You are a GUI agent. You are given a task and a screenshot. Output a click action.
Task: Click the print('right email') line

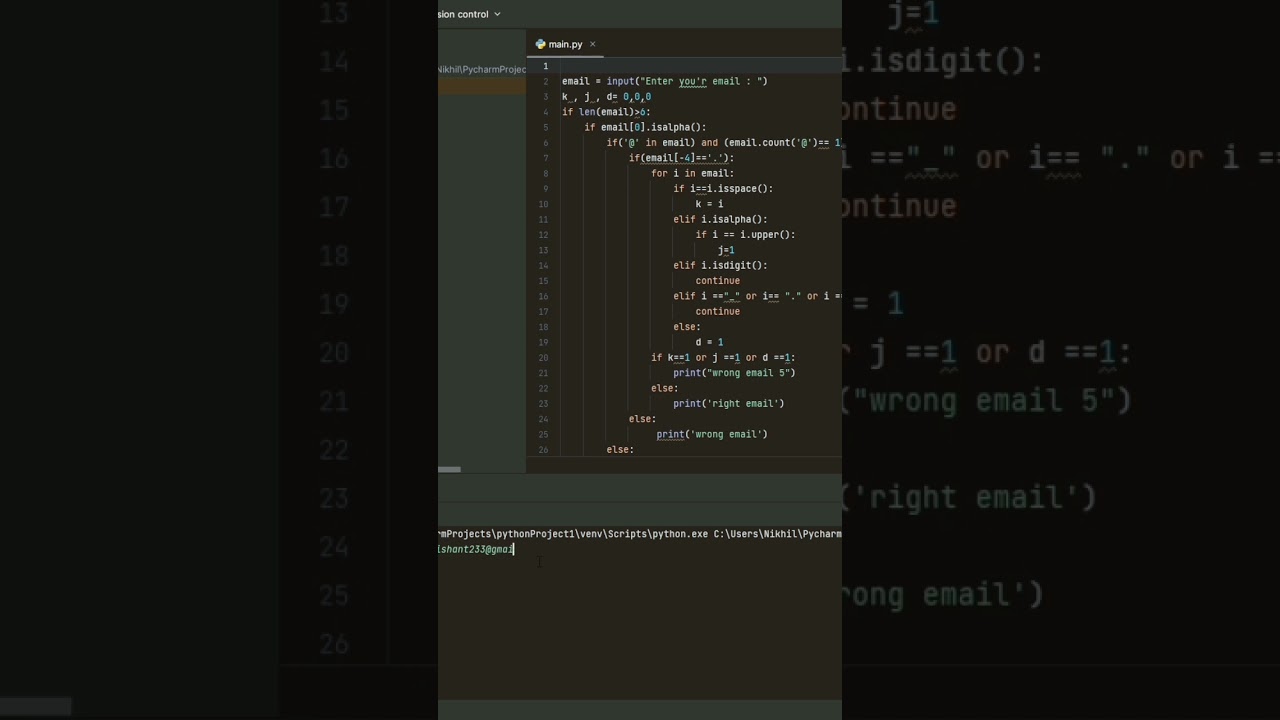pos(729,404)
